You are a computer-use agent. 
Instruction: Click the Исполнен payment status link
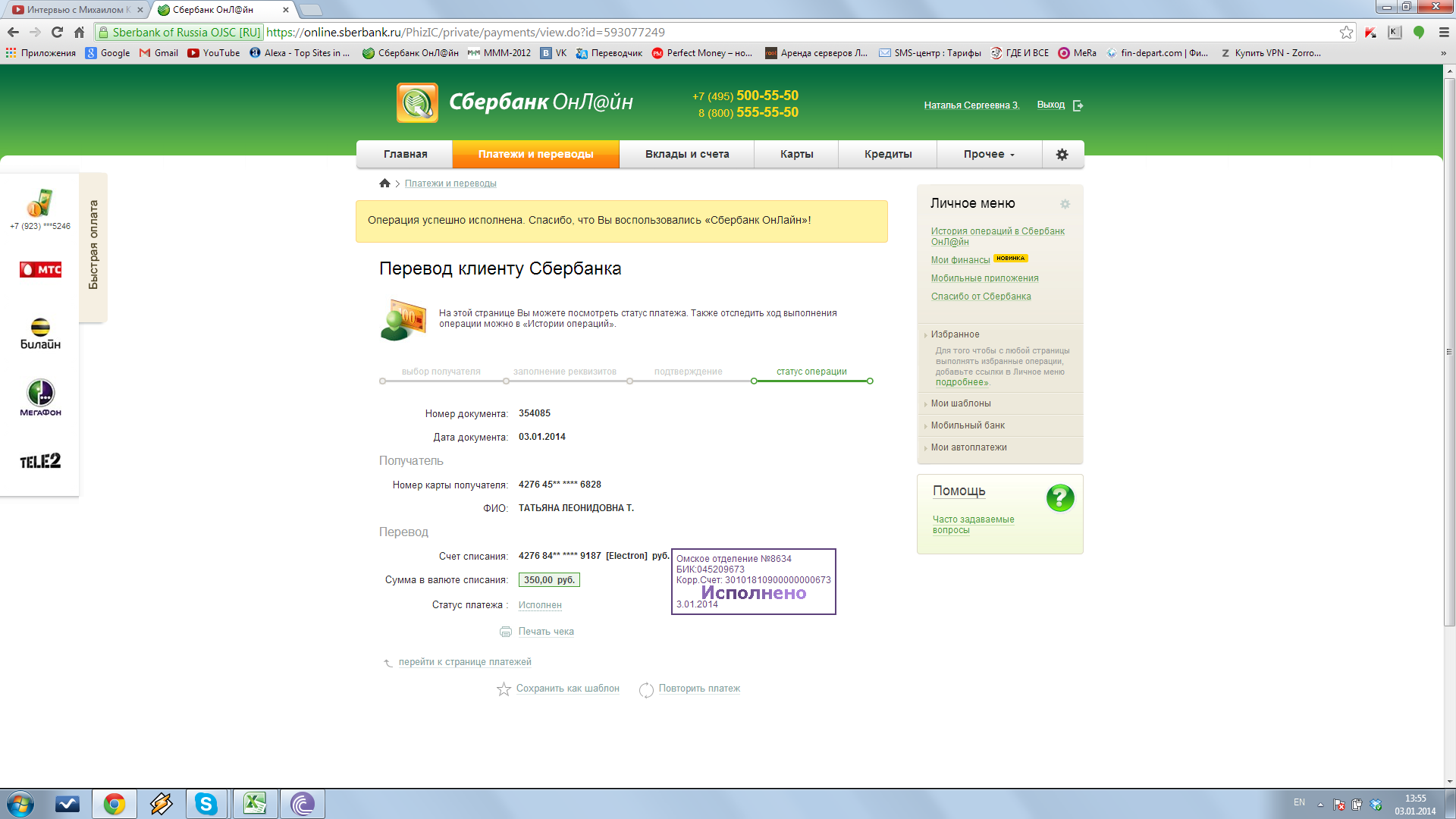point(540,605)
